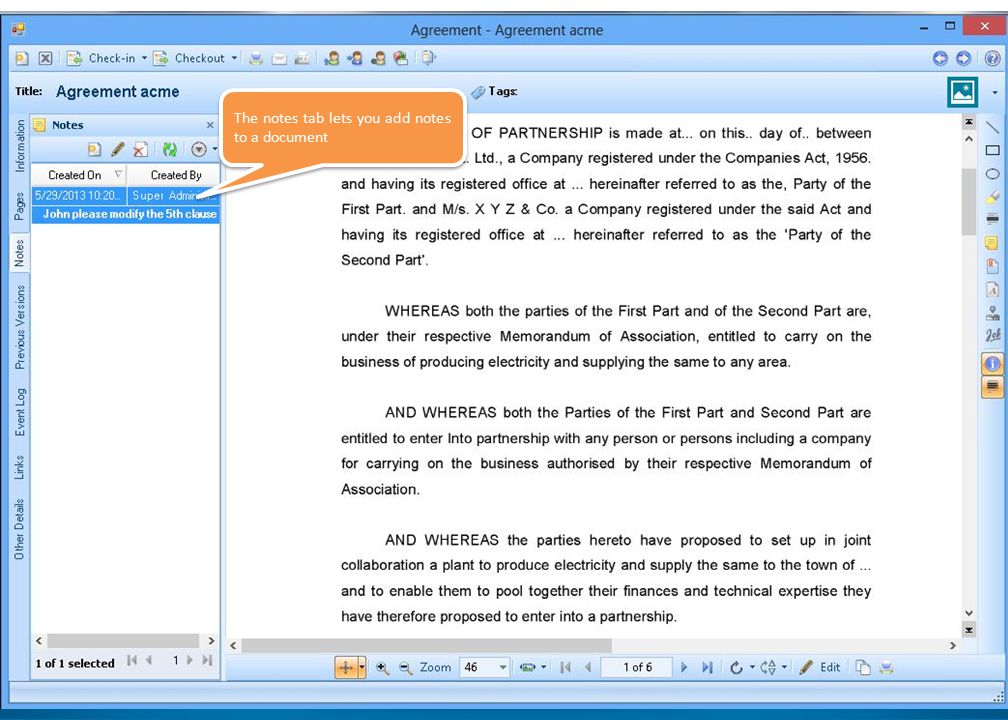The width and height of the screenshot is (1008, 720).
Task: Select note 'John please modify the 5th clause'
Action: click(x=126, y=214)
